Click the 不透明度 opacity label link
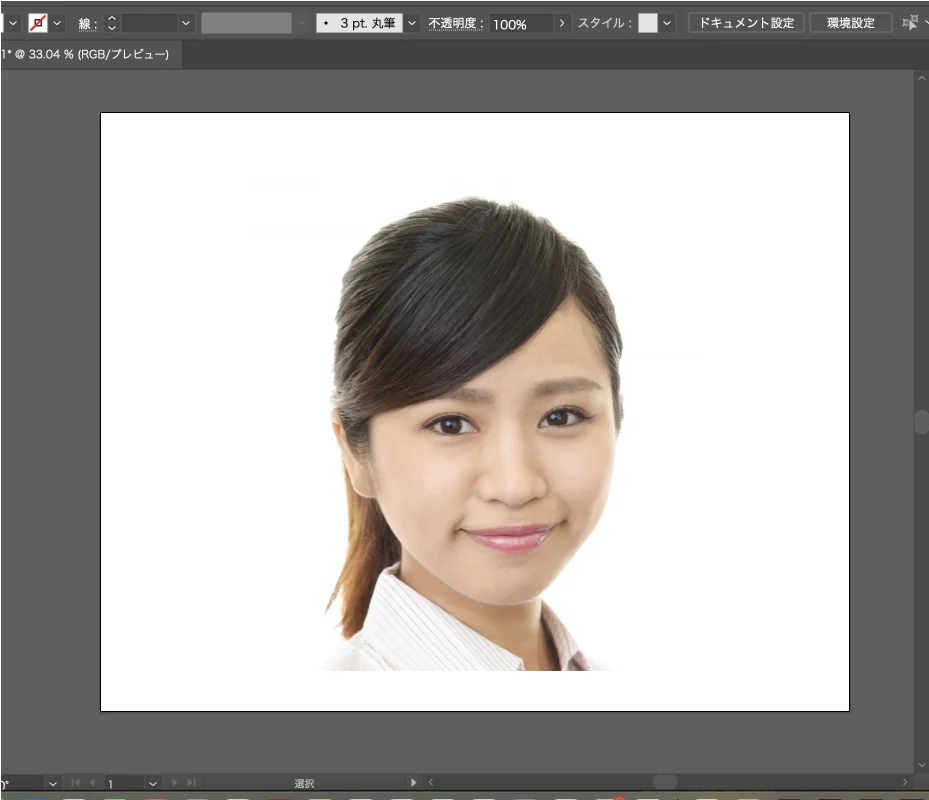This screenshot has height=800, width=929. coord(456,23)
